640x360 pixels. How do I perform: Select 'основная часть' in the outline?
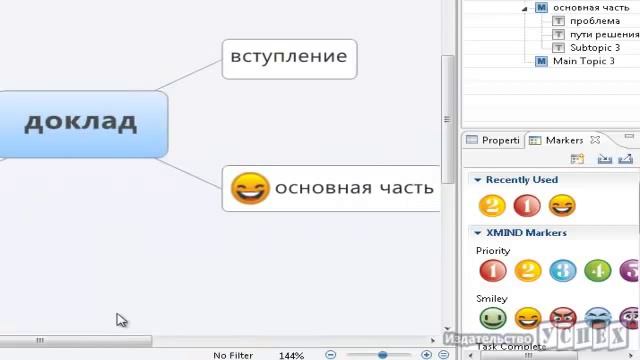(591, 7)
